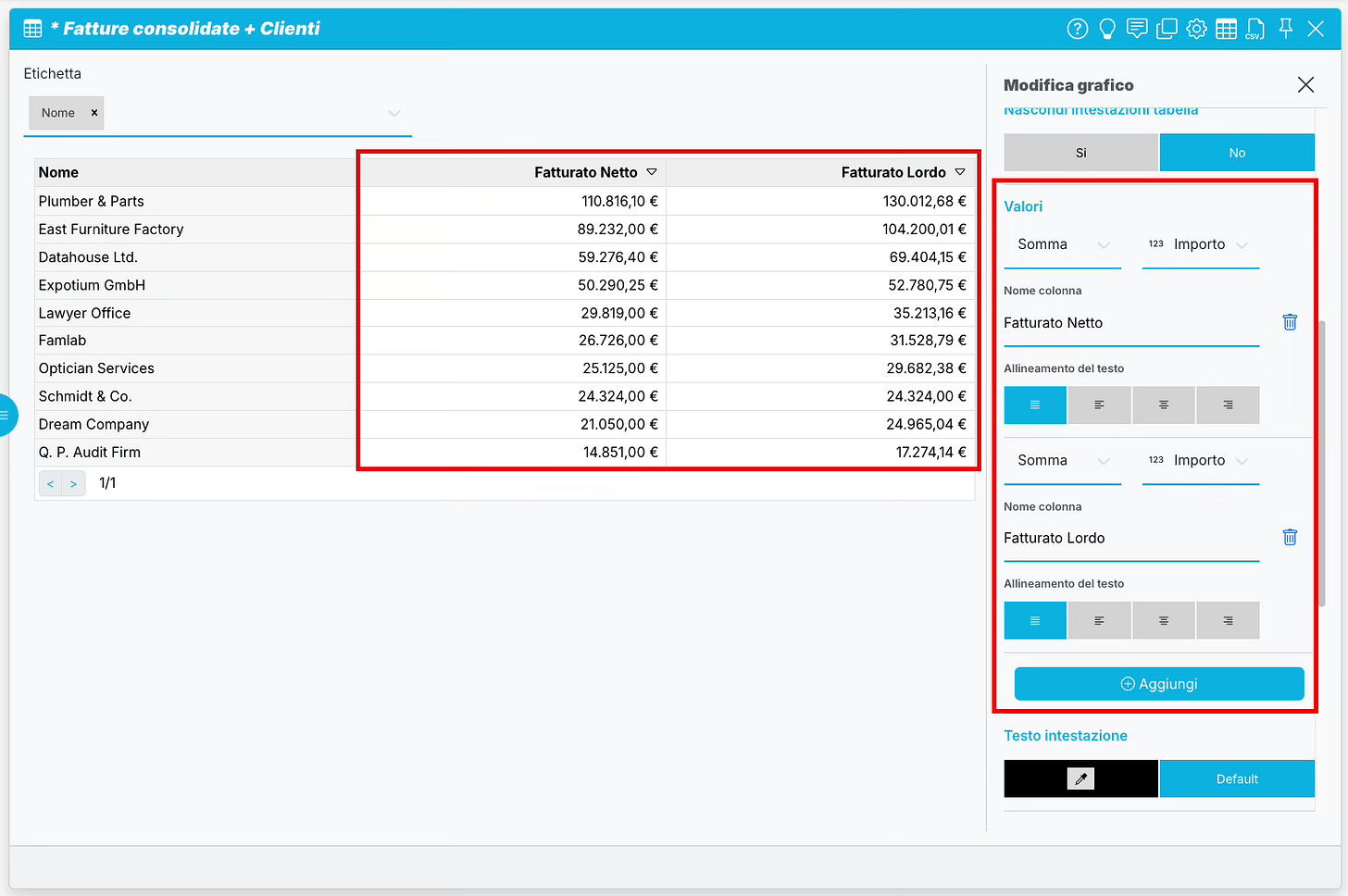This screenshot has width=1348, height=896.
Task: Set Fatturato Lordo alignment to right
Action: (x=1228, y=620)
